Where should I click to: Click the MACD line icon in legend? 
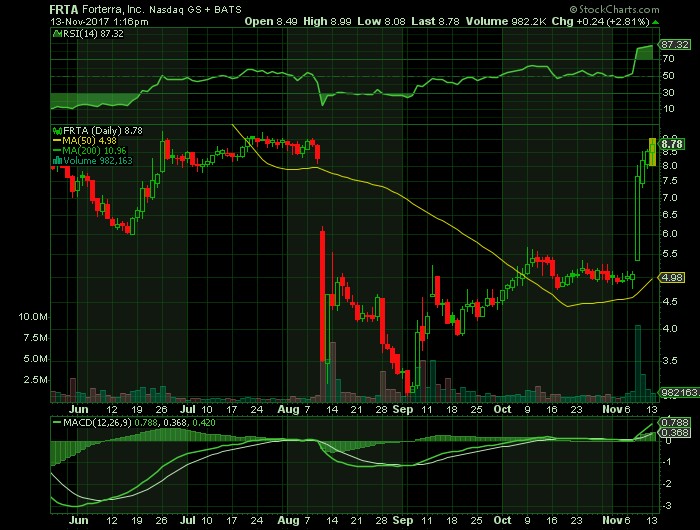[57, 422]
